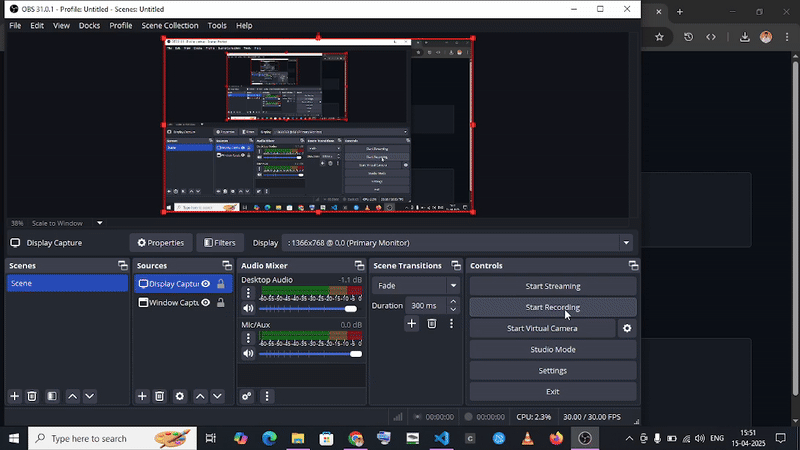Add a new source with the plus icon

142,396
